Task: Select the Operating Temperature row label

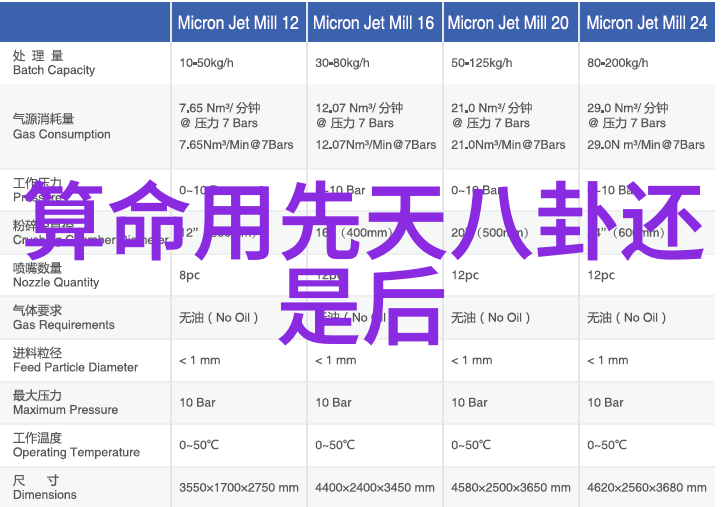Action: [x=76, y=445]
